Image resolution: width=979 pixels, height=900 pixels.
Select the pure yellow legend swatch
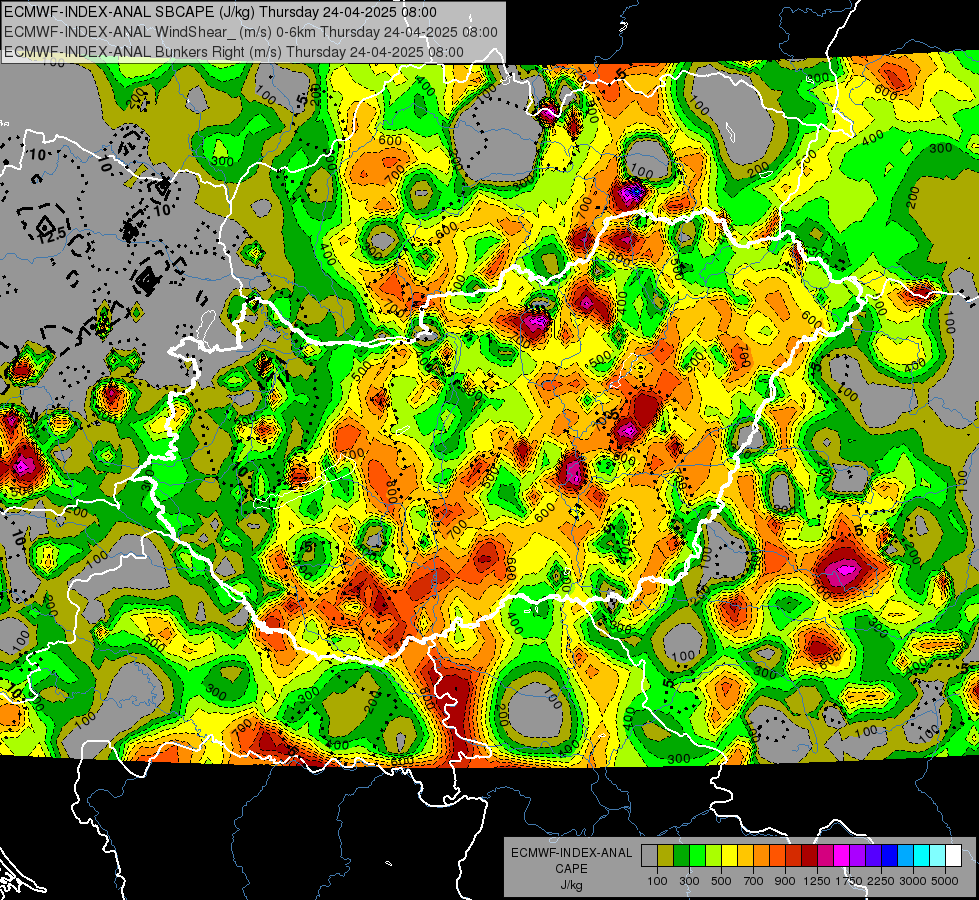coord(729,856)
